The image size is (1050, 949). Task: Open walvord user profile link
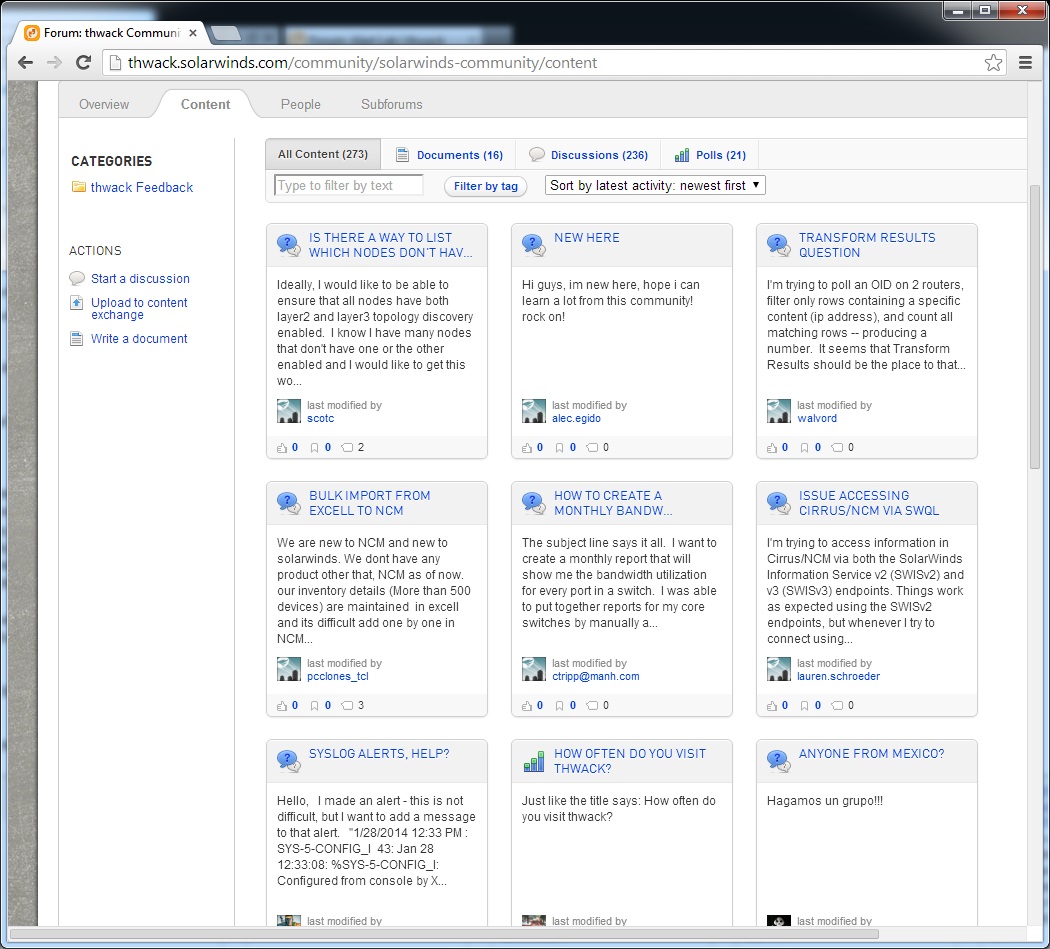tap(817, 419)
